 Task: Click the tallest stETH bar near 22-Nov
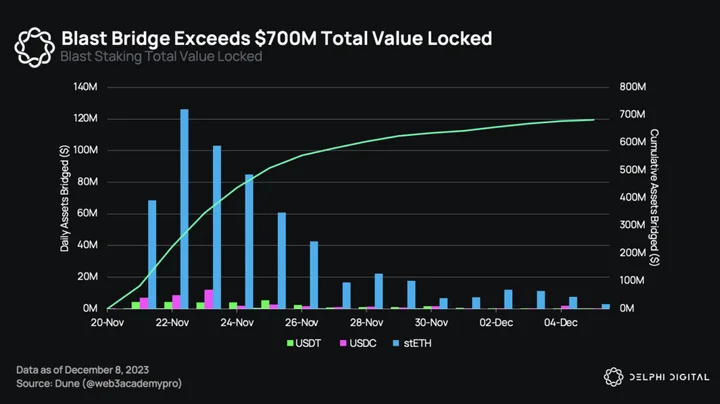point(185,209)
